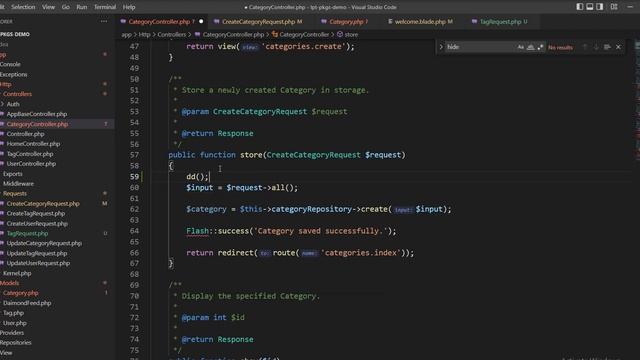Toggle find in selection icon
This screenshot has height=360, width=640.
point(607,47)
